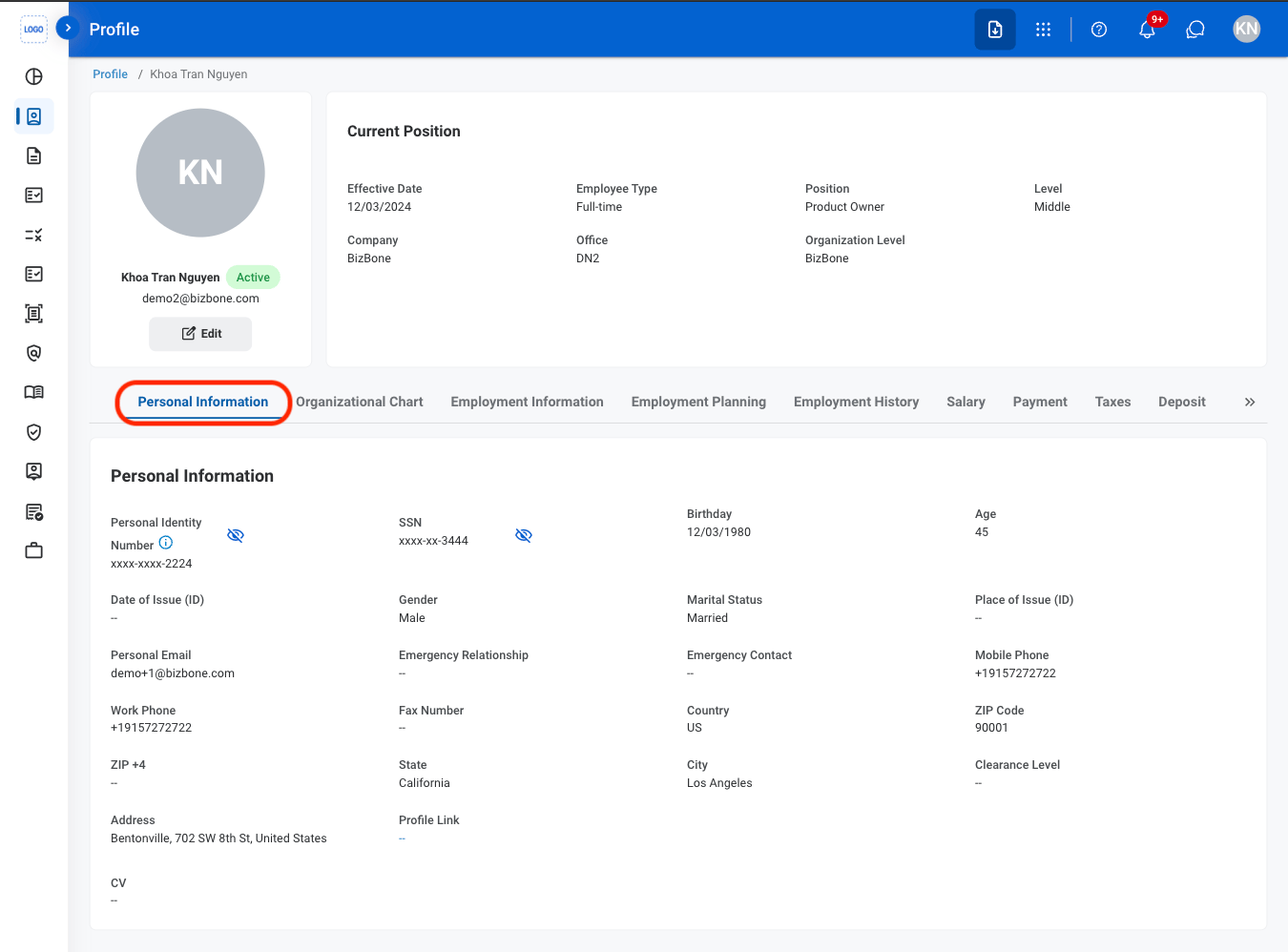Open the Employment History tab
Screen dimensions: 1288x952
(x=857, y=402)
